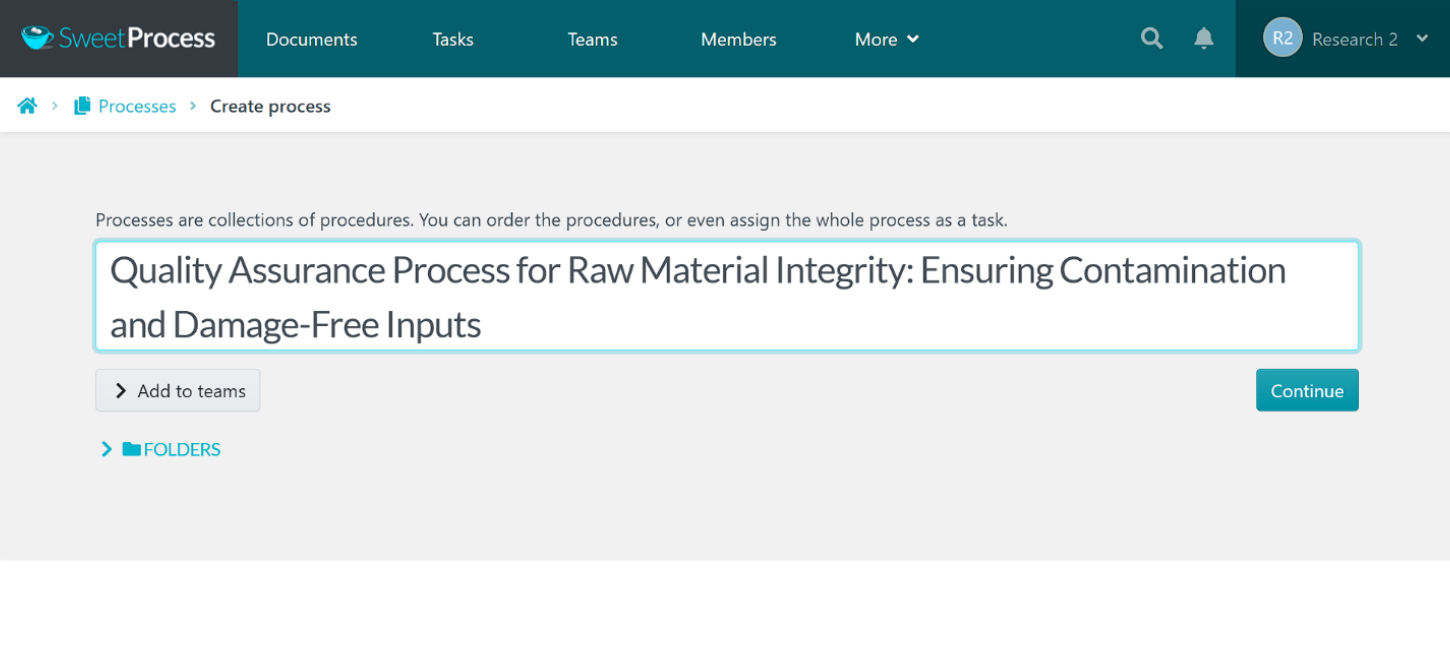Switch to the Teams page
The width and height of the screenshot is (1450, 663).
click(x=592, y=39)
